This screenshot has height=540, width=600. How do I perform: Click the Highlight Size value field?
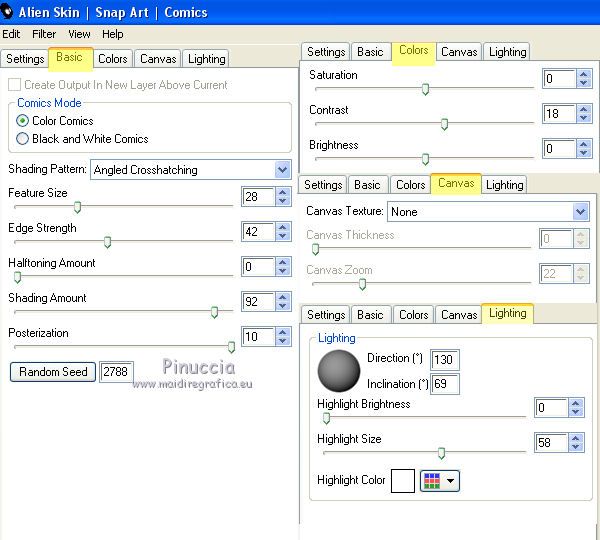click(x=551, y=442)
